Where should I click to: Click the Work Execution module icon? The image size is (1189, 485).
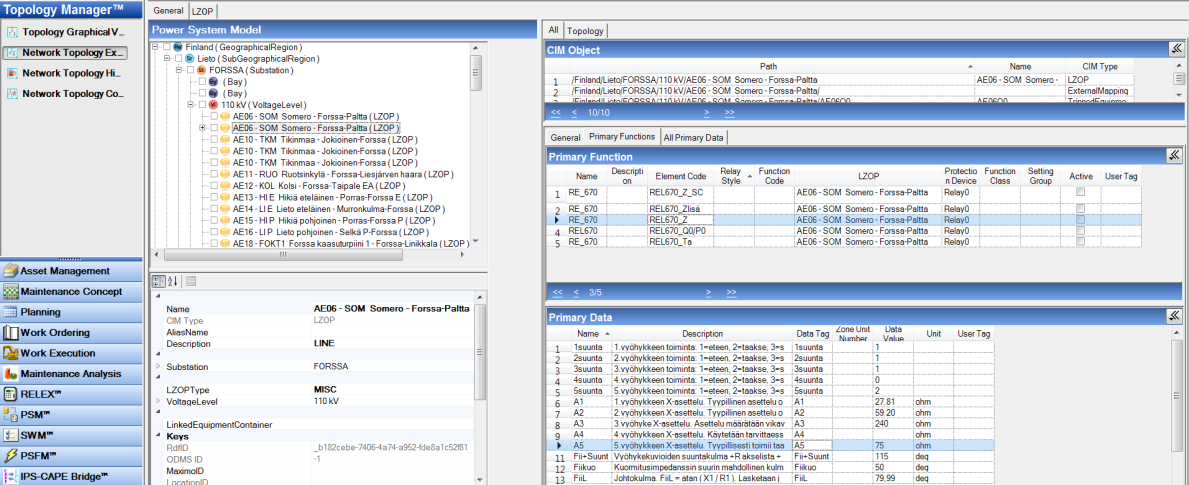tap(11, 353)
